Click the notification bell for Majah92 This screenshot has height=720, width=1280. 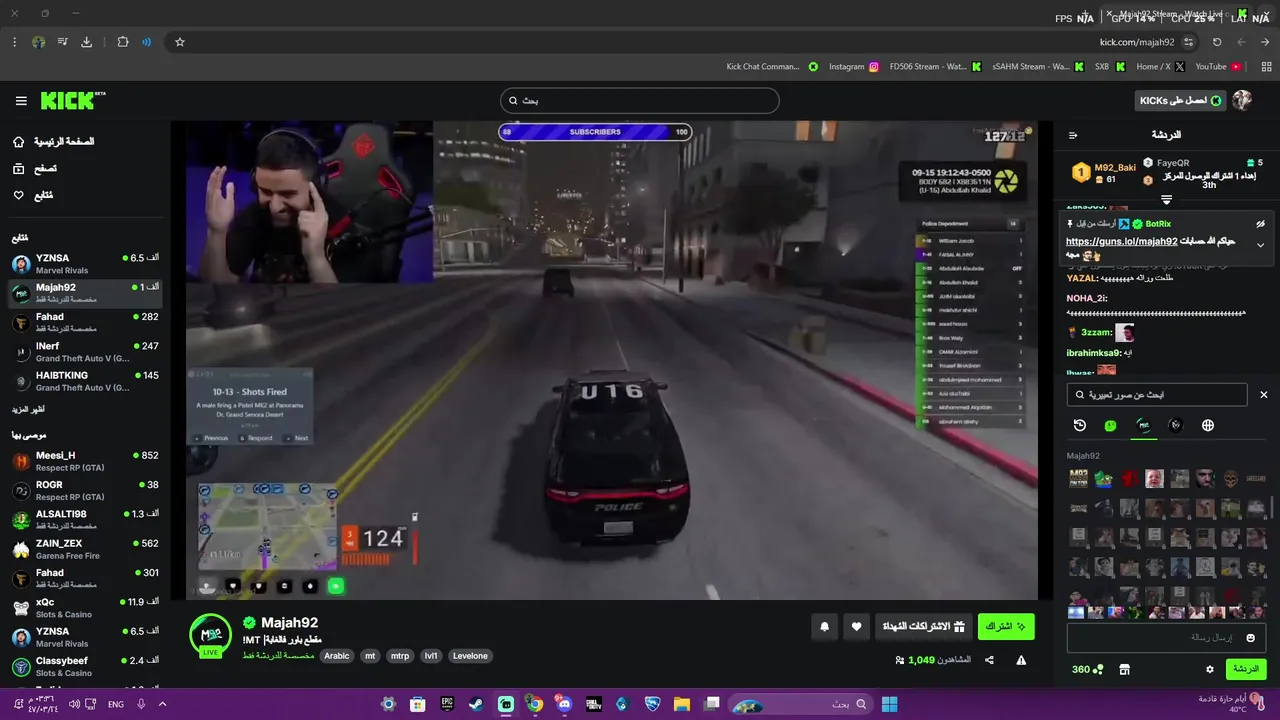(825, 627)
